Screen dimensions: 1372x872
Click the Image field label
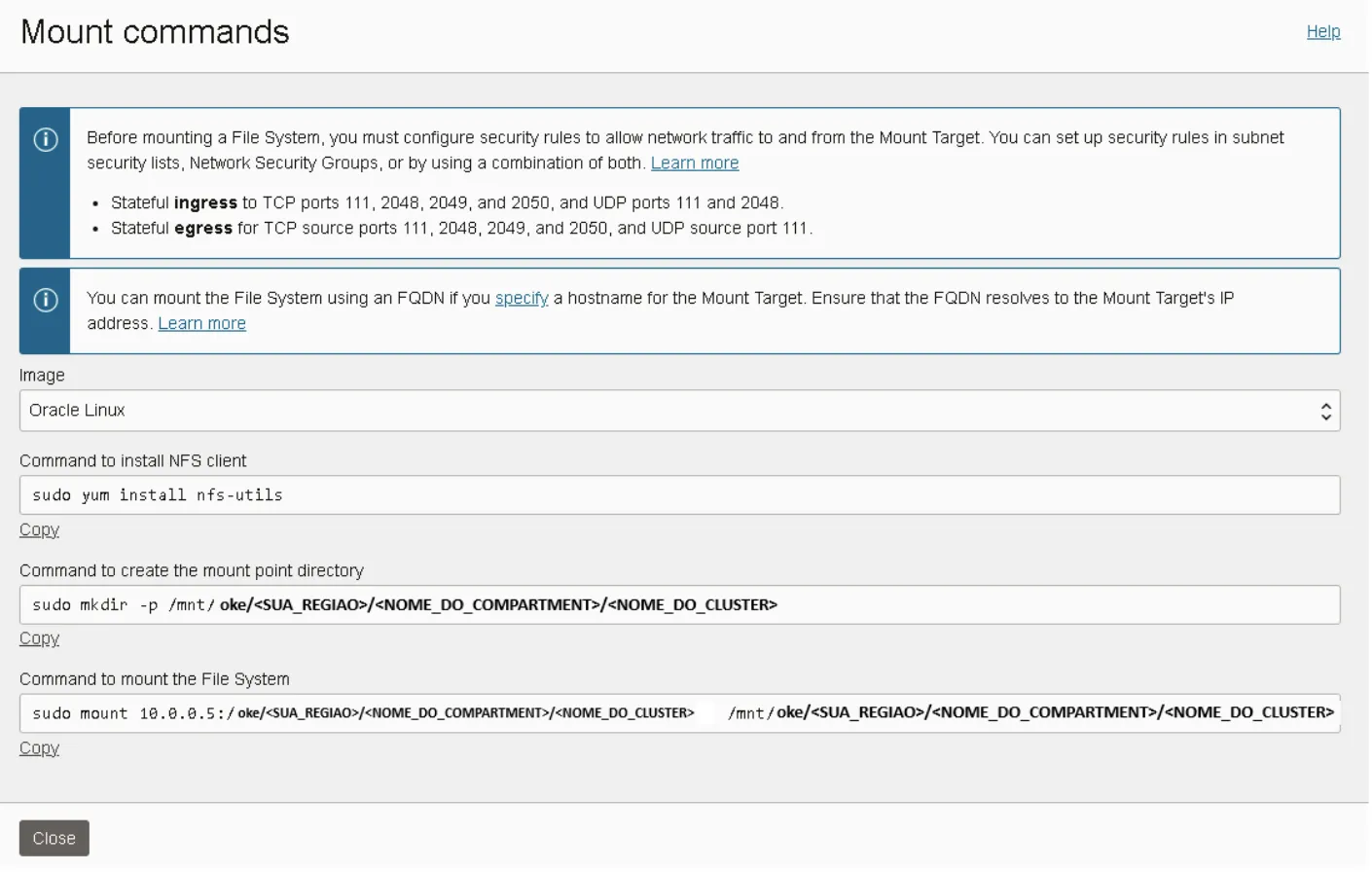point(42,376)
